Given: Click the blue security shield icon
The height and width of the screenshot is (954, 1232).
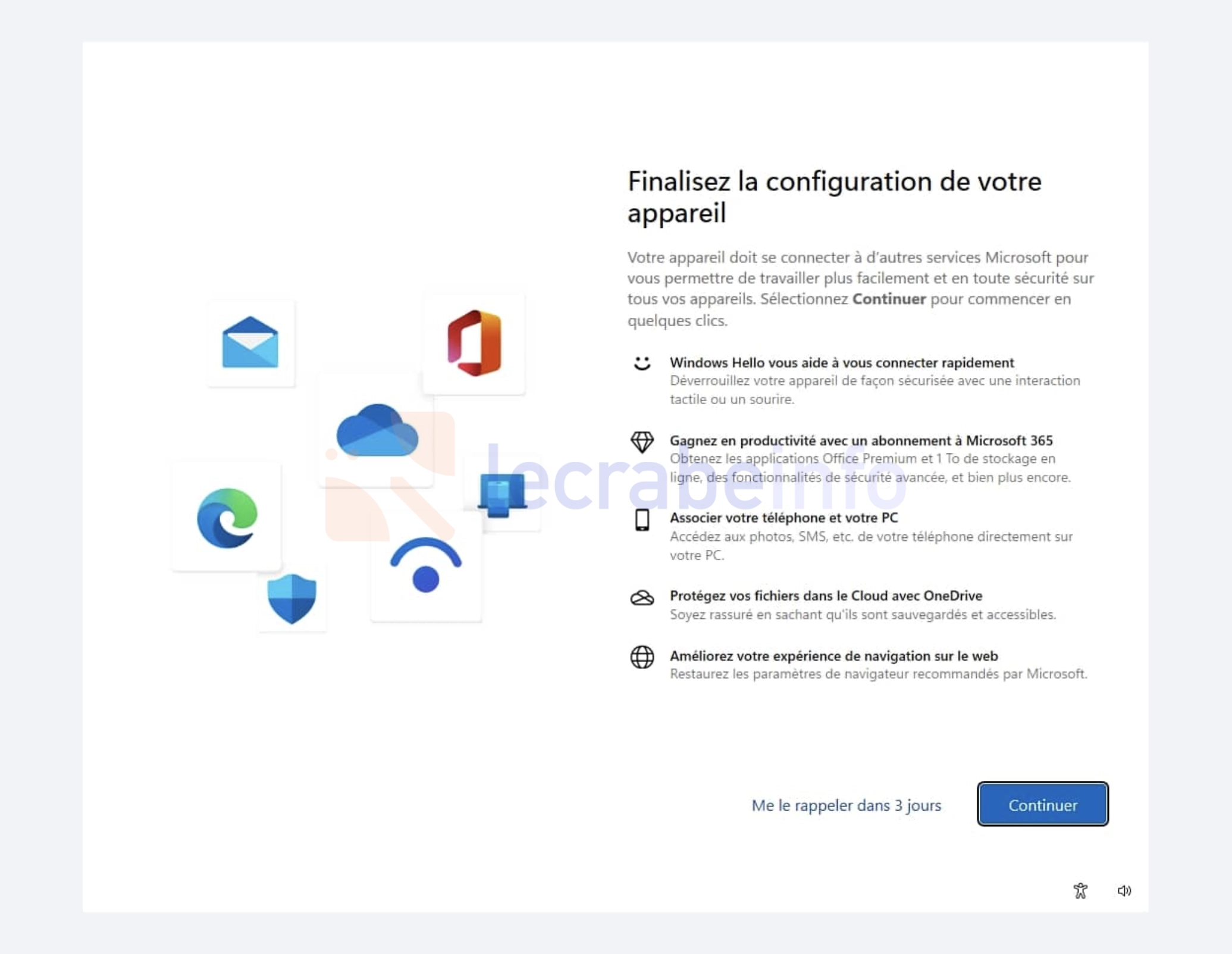Looking at the screenshot, I should click(x=291, y=598).
